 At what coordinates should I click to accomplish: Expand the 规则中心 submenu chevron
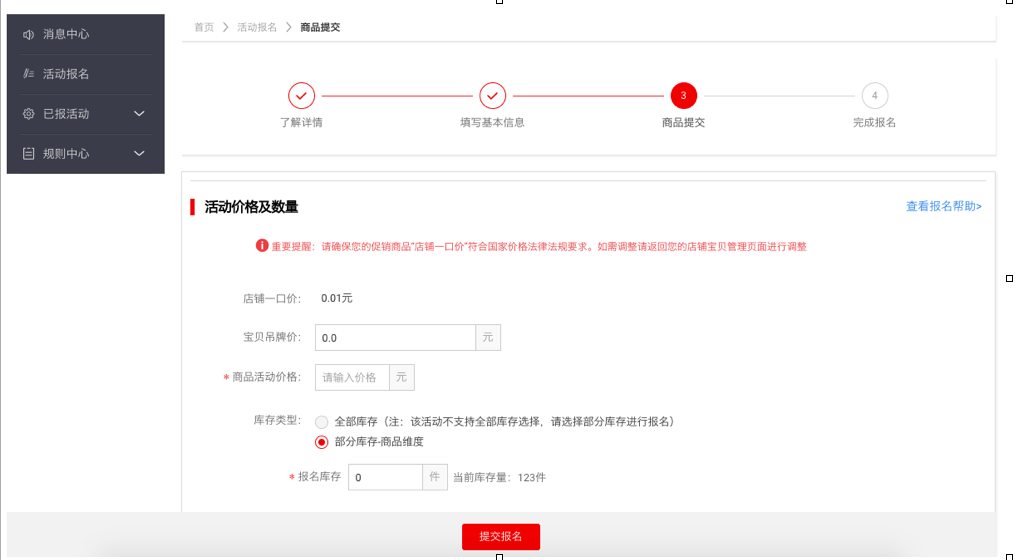point(139,154)
